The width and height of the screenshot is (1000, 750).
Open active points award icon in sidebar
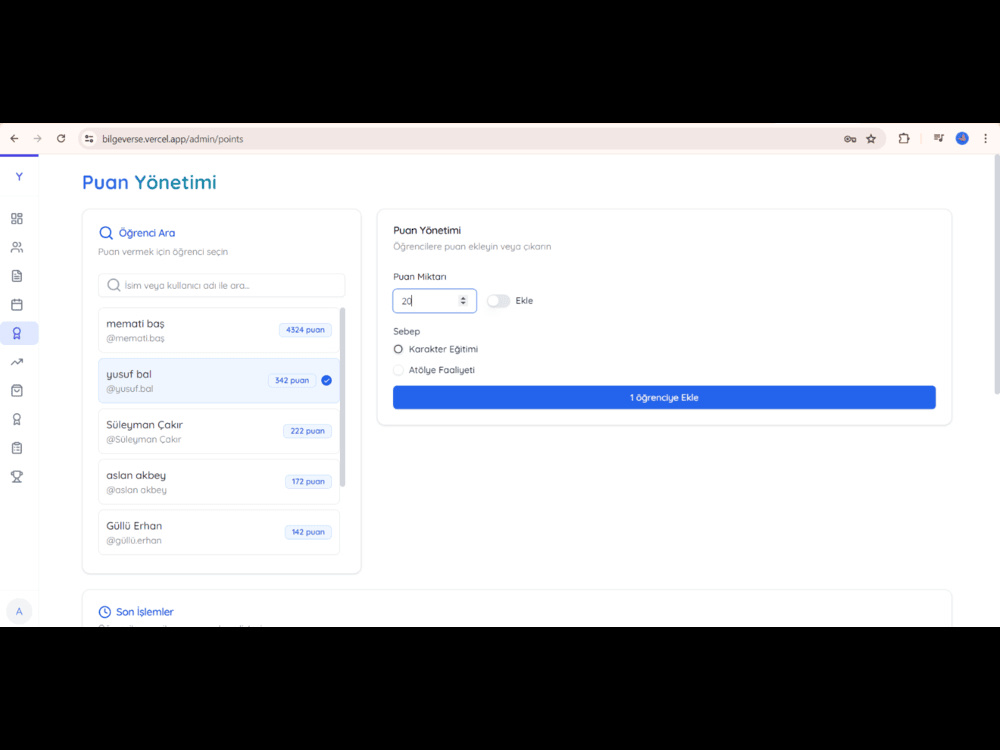pyautogui.click(x=17, y=334)
